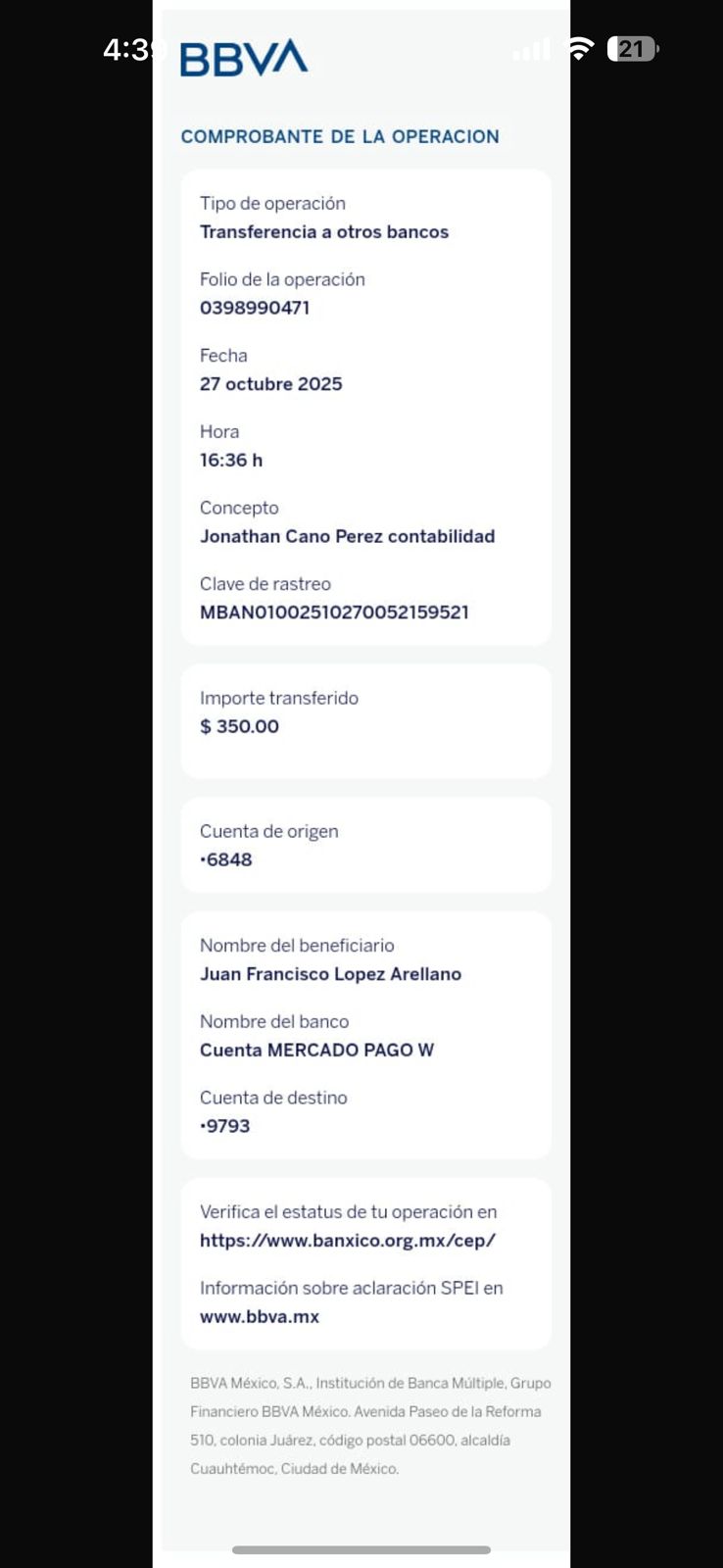
Task: Open the banxico.org.mx/cep link
Action: click(348, 1240)
